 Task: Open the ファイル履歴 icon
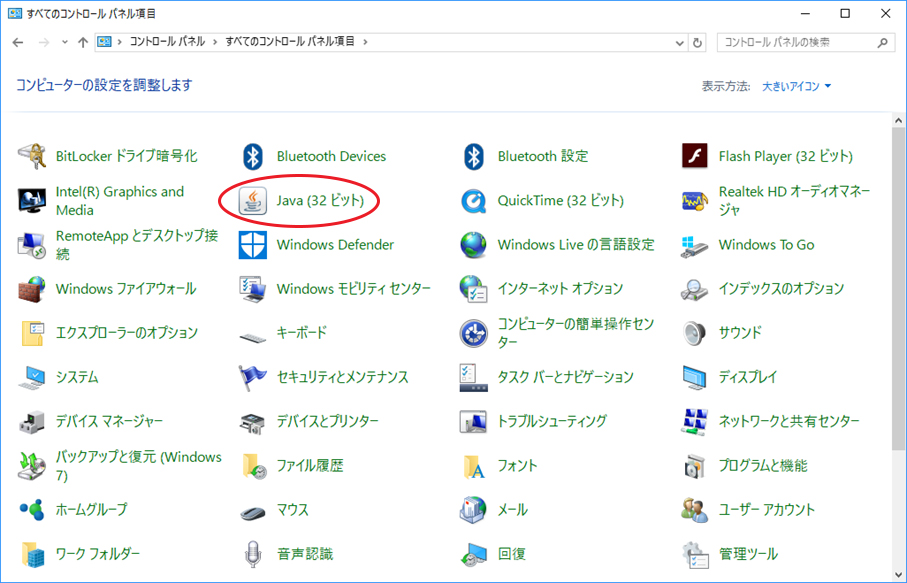tap(253, 466)
